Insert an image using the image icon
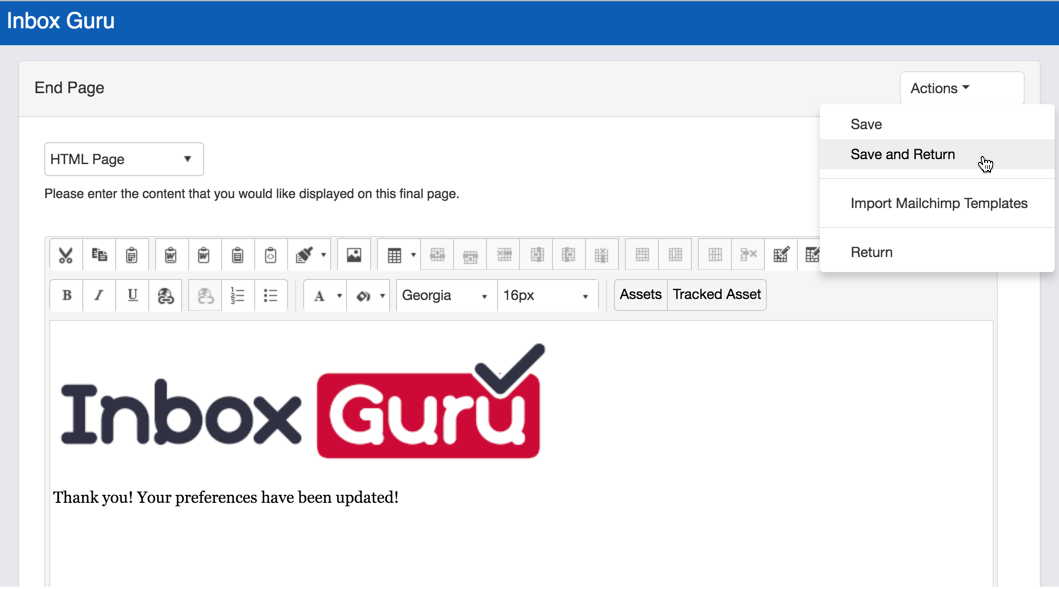The width and height of the screenshot is (1059, 589). point(354,254)
